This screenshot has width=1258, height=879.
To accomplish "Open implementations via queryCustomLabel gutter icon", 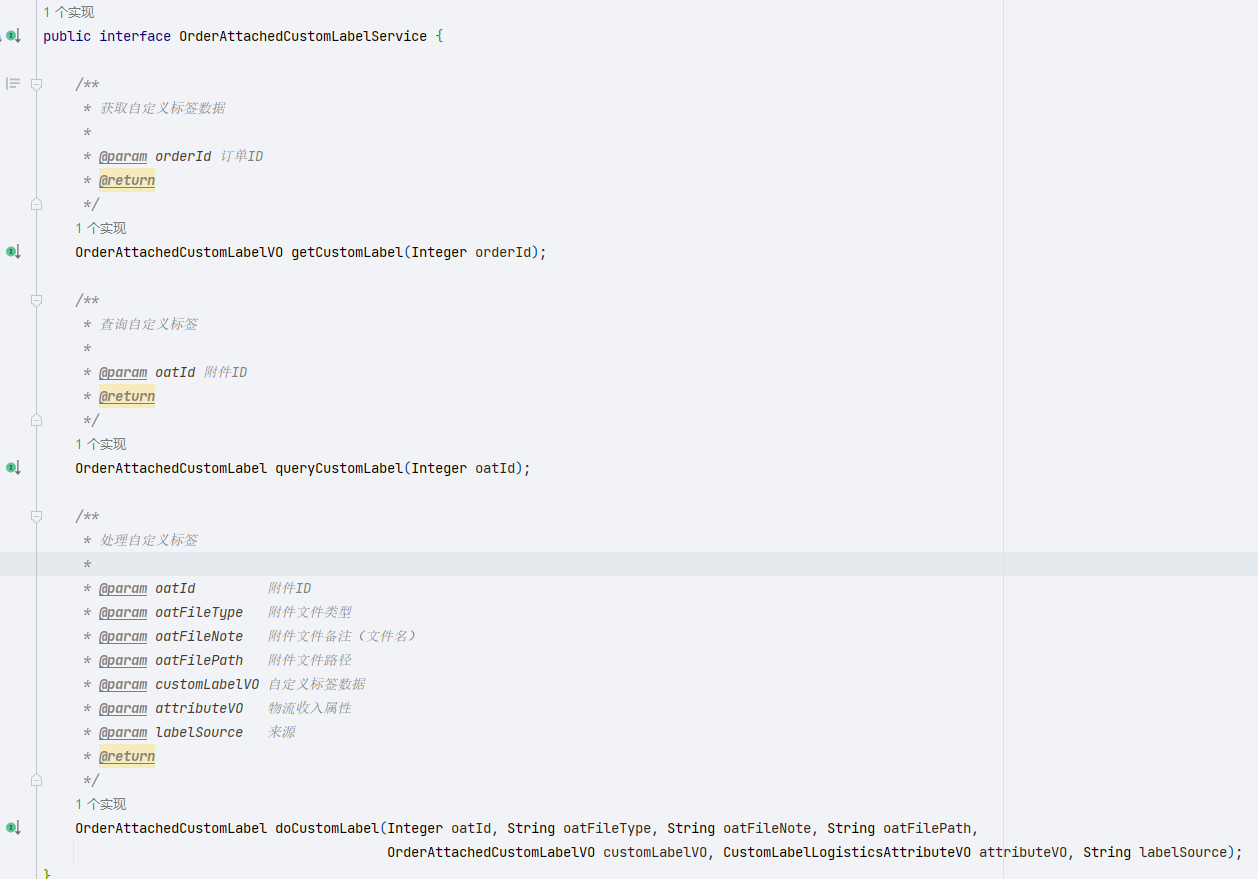I will click(12, 468).
